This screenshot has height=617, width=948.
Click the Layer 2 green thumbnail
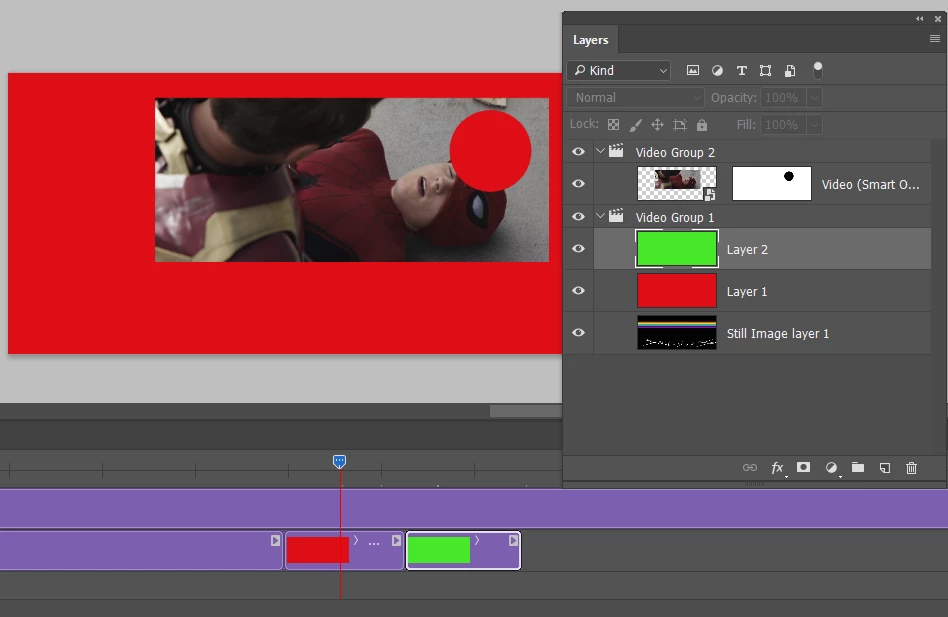pyautogui.click(x=677, y=248)
